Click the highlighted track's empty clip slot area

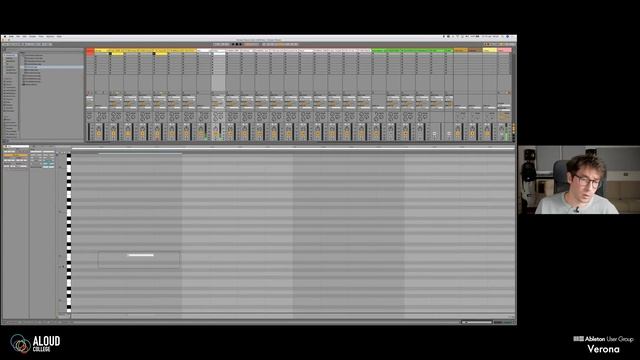[218, 83]
